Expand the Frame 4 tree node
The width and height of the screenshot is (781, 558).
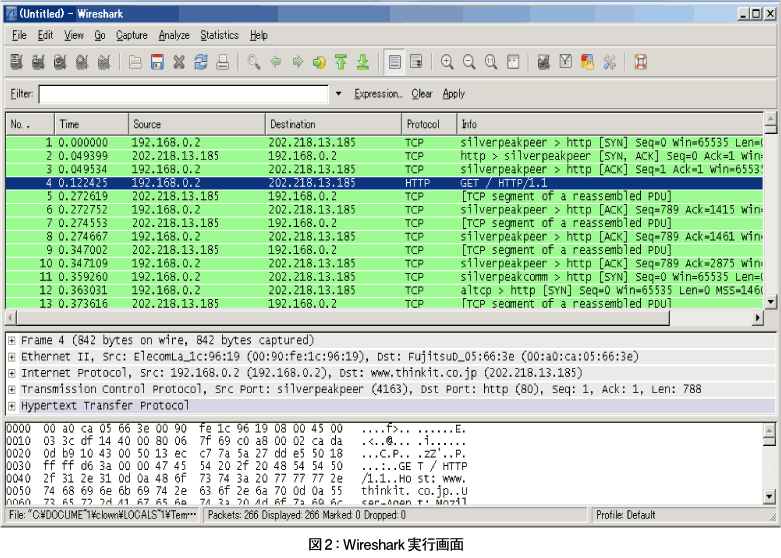11,341
